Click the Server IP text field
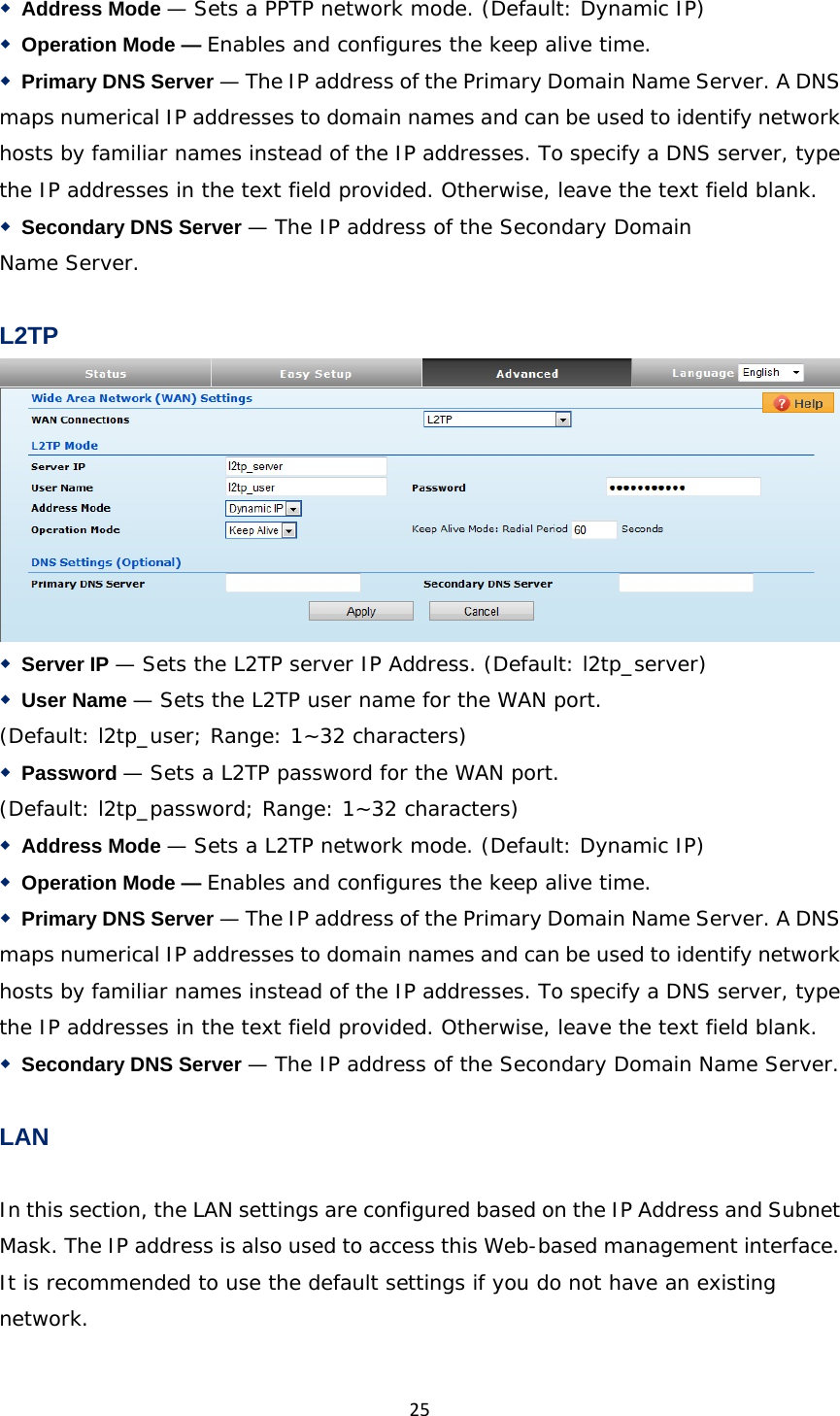840x1416 pixels. tap(306, 466)
